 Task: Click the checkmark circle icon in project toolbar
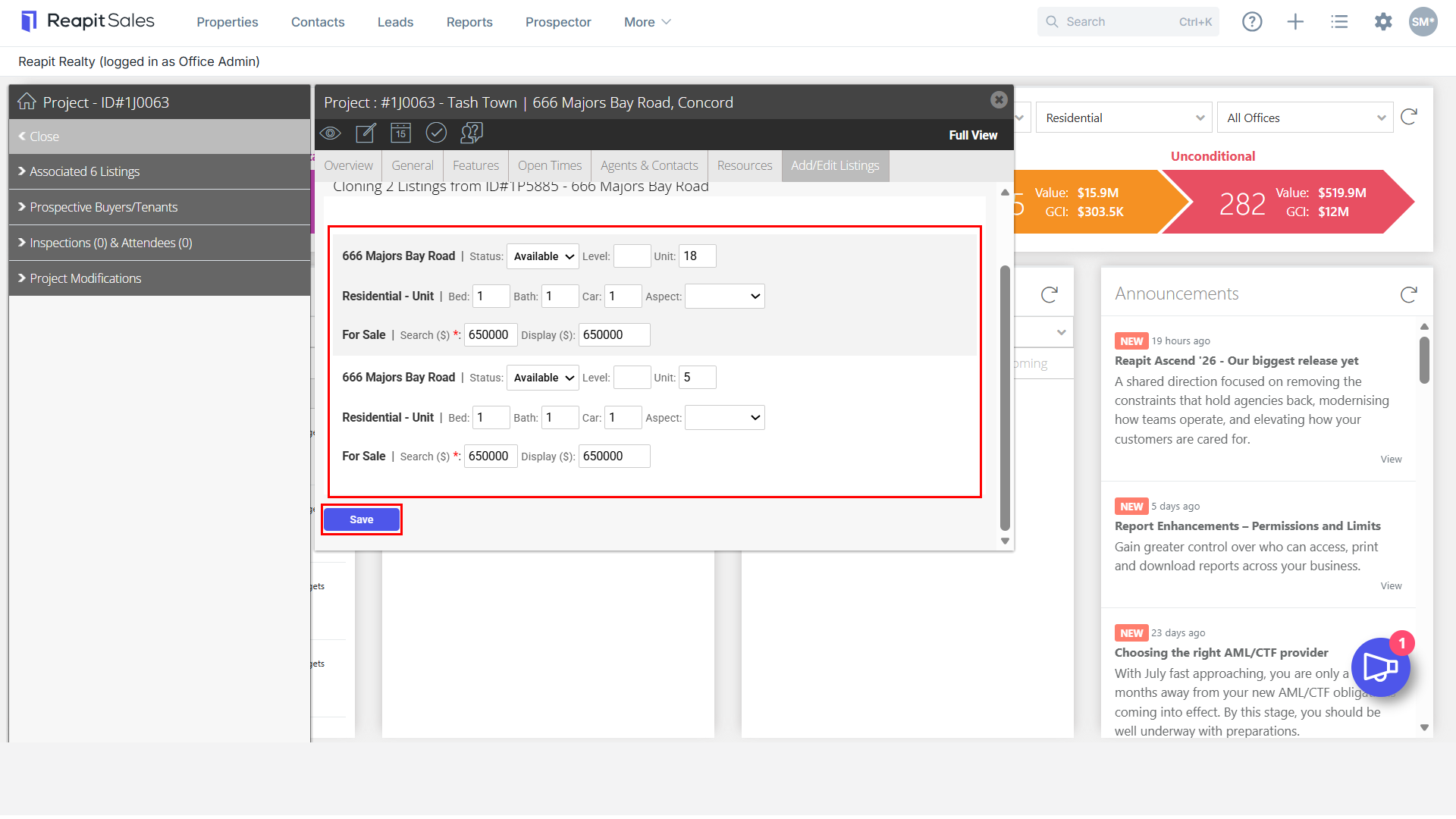pyautogui.click(x=436, y=133)
